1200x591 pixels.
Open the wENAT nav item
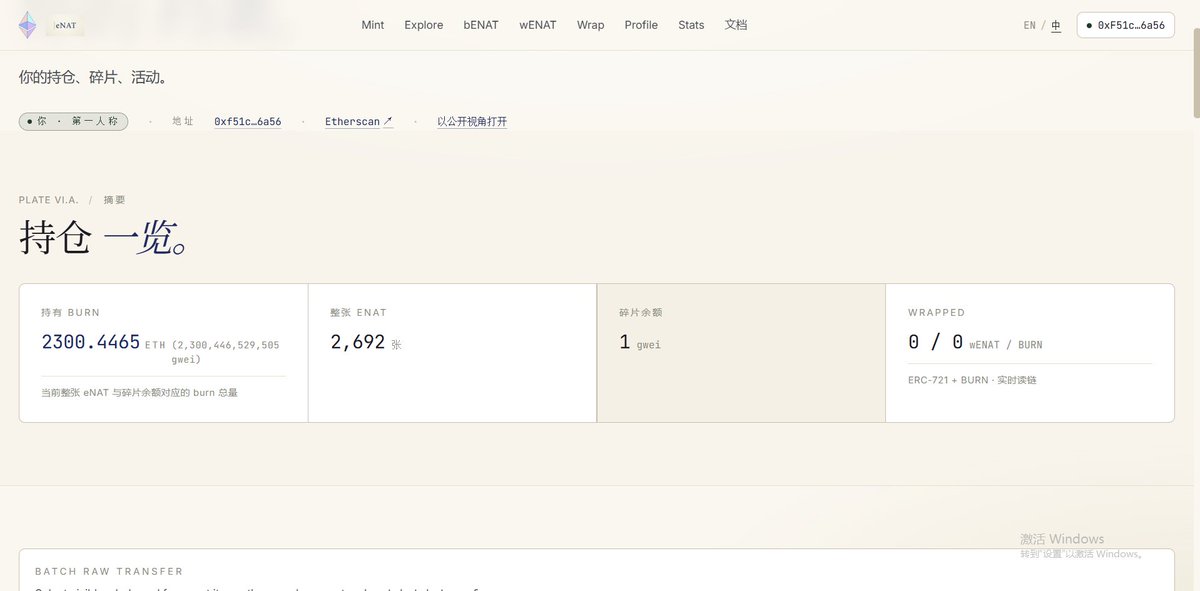tap(538, 25)
